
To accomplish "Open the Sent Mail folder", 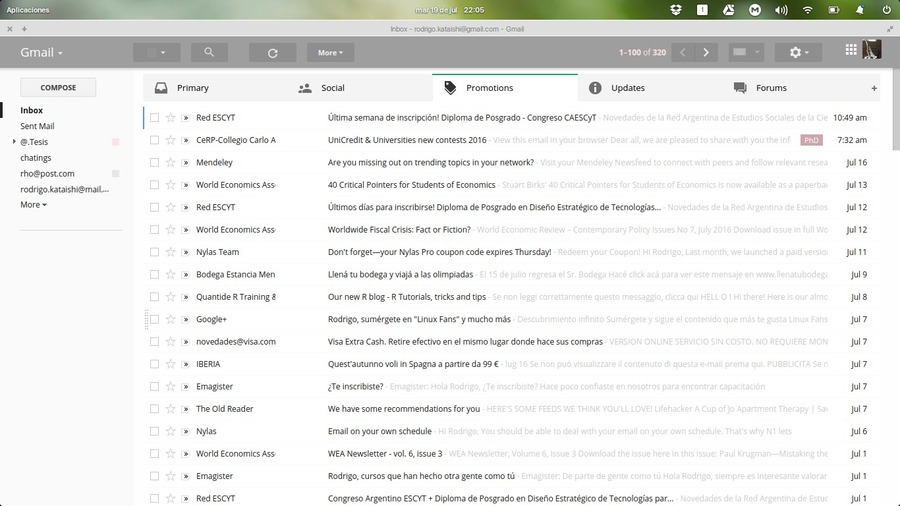I will [37, 126].
